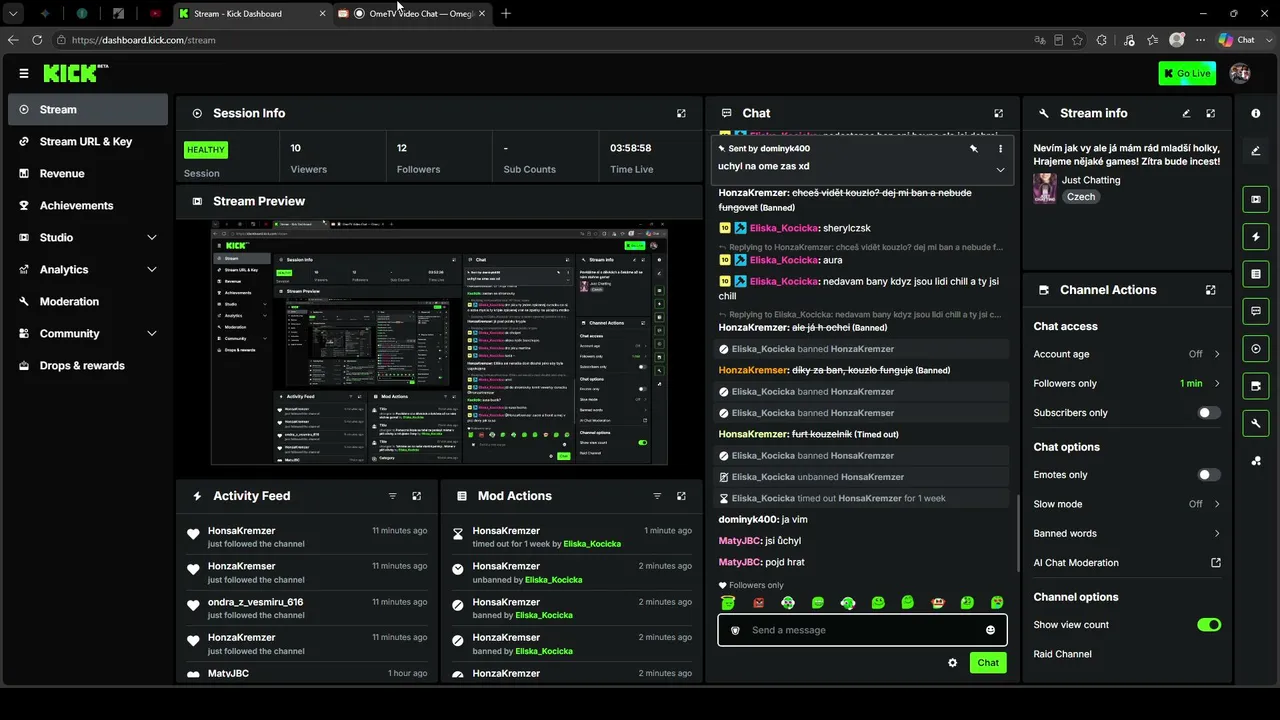This screenshot has height=720, width=1280.
Task: Expand the Activity Feed panel
Action: tap(417, 496)
